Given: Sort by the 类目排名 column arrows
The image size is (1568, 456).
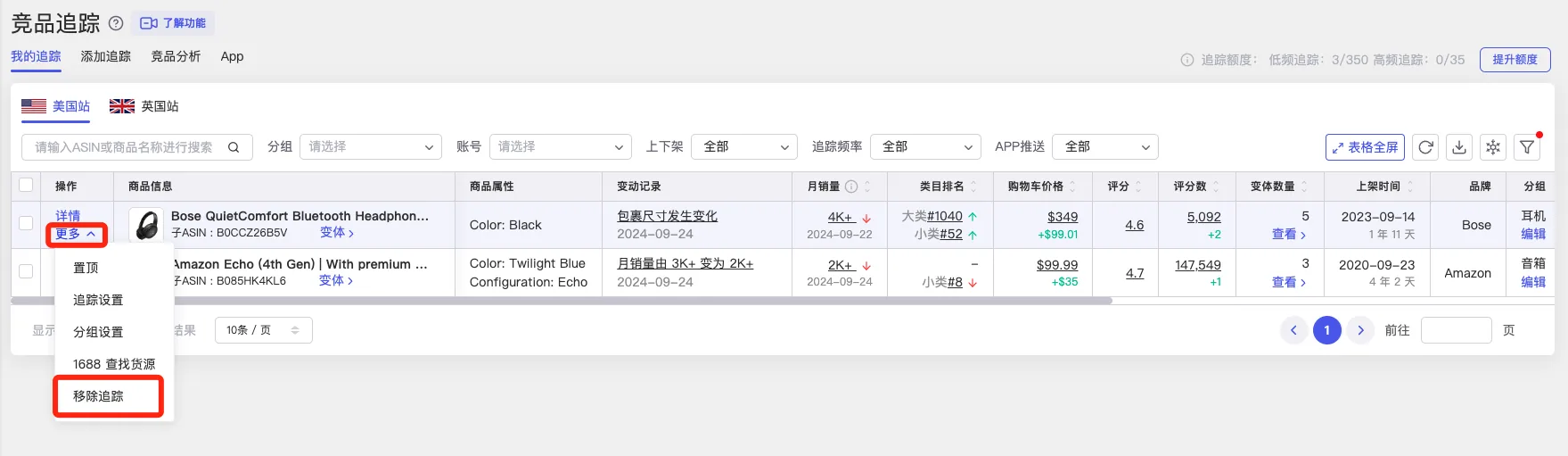Looking at the screenshot, I should [973, 187].
